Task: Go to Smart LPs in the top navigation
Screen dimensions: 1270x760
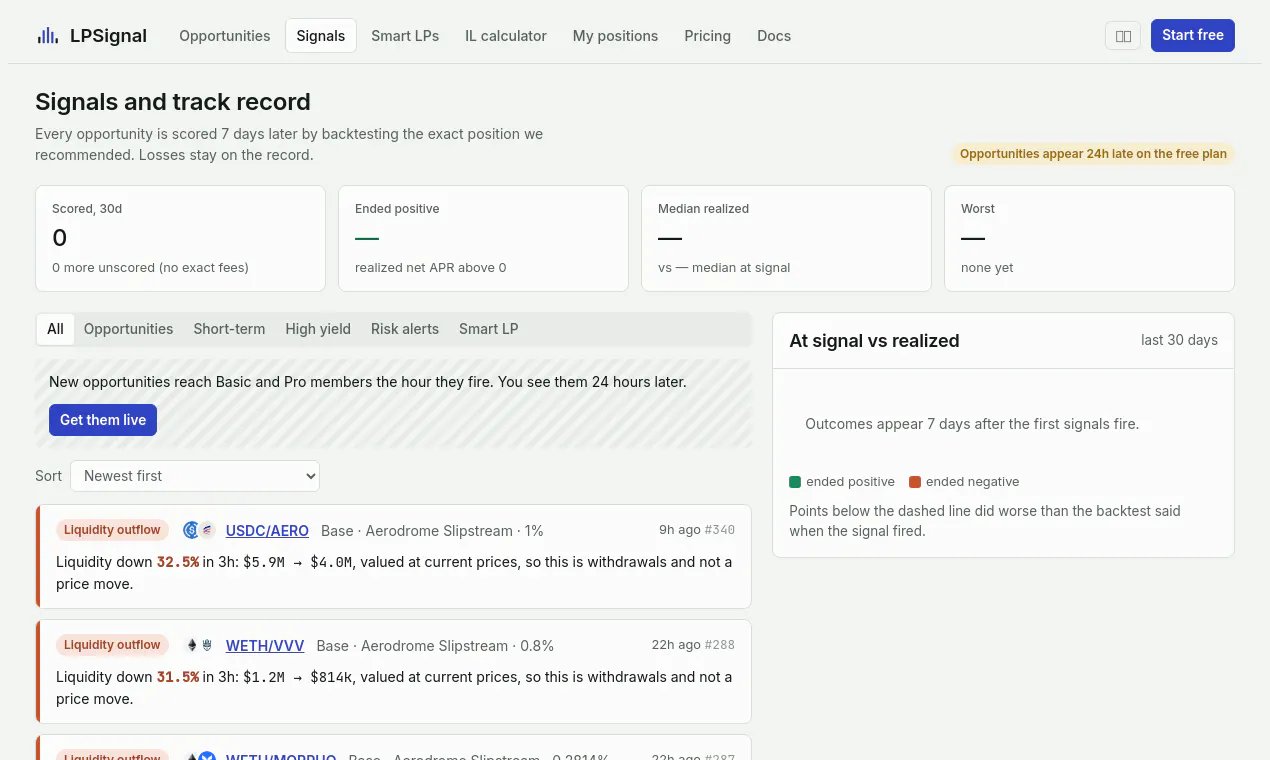Action: coord(405,36)
